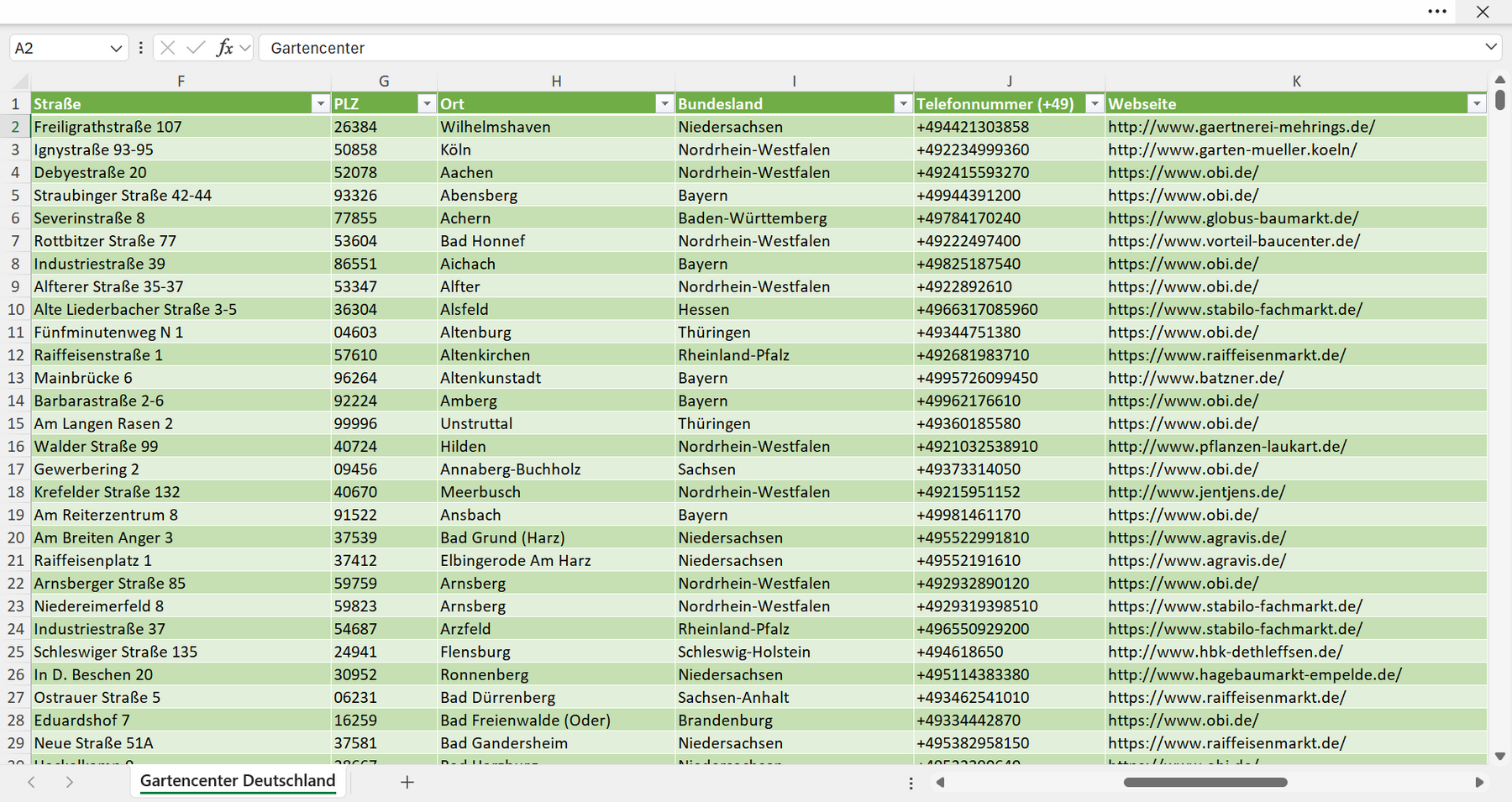Open the gaertnerei-mehrings.de website link
The image size is (1512, 802).
click(1241, 127)
